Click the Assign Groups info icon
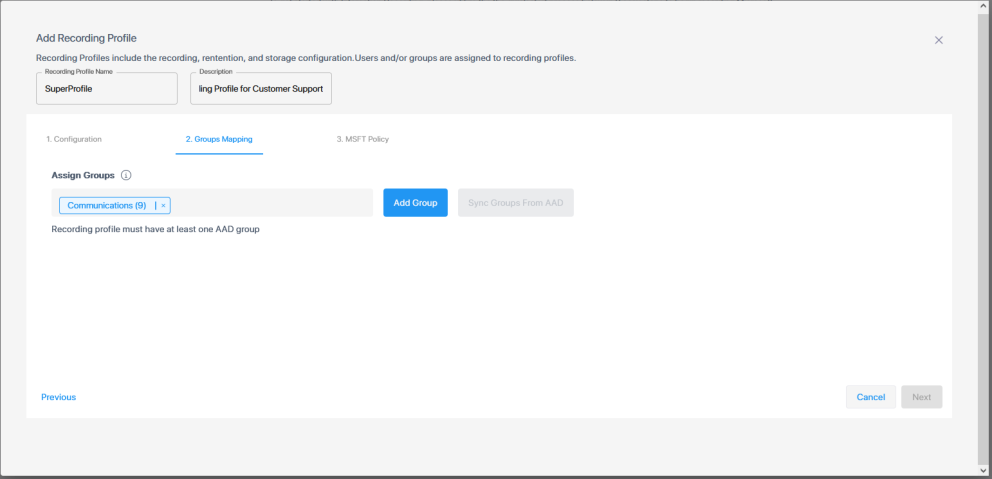Viewport: 992px width, 479px height. click(x=126, y=175)
